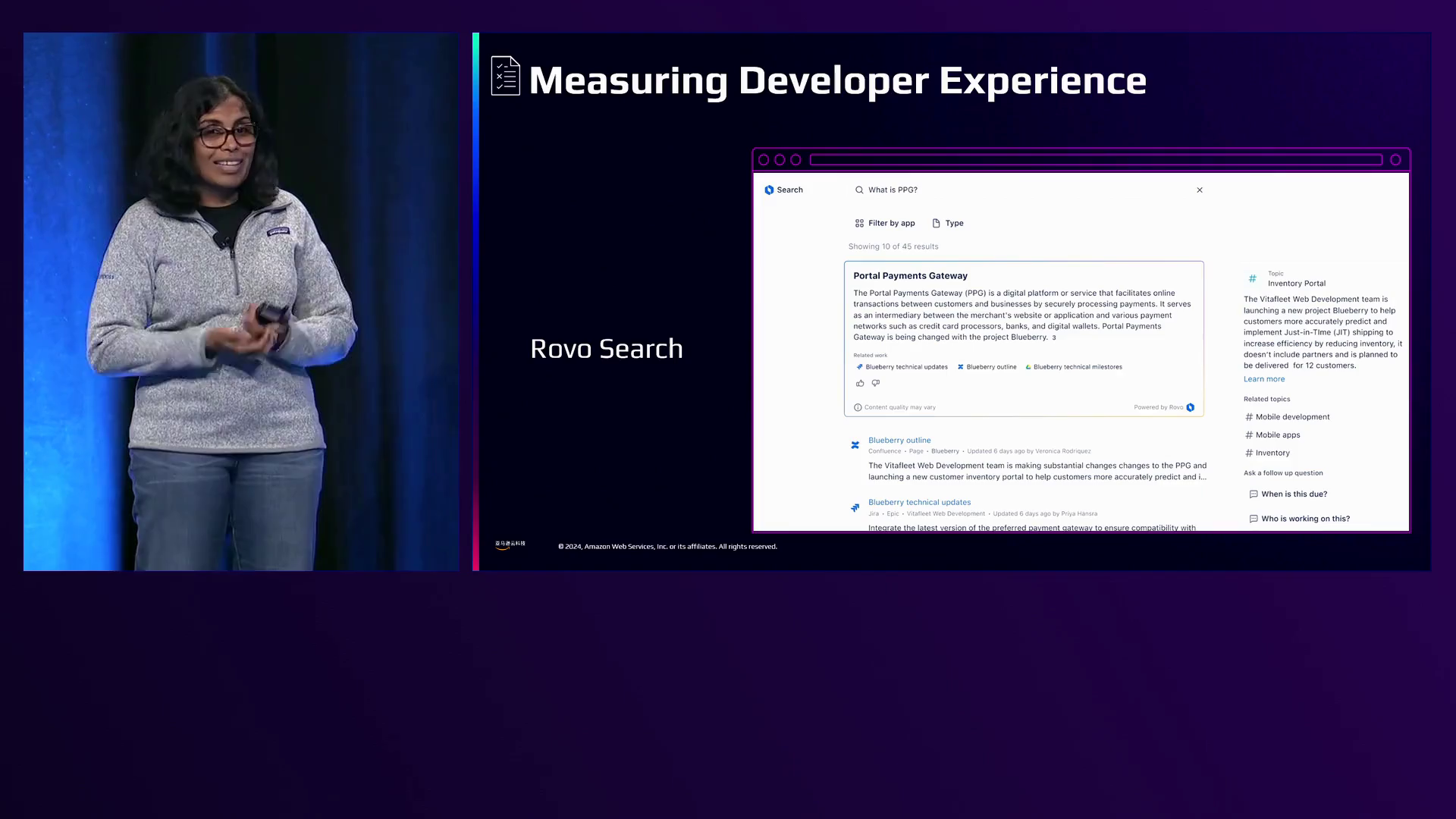Click the Powered by Rovo logo

pos(1191,407)
